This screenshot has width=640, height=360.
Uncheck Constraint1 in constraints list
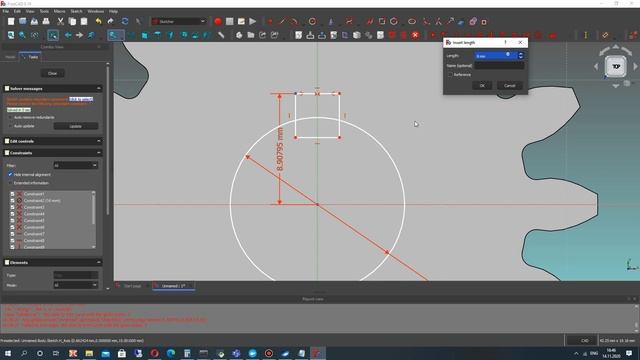[12, 194]
